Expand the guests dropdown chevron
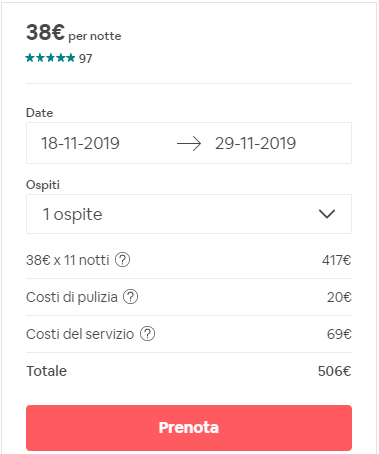 click(327, 214)
